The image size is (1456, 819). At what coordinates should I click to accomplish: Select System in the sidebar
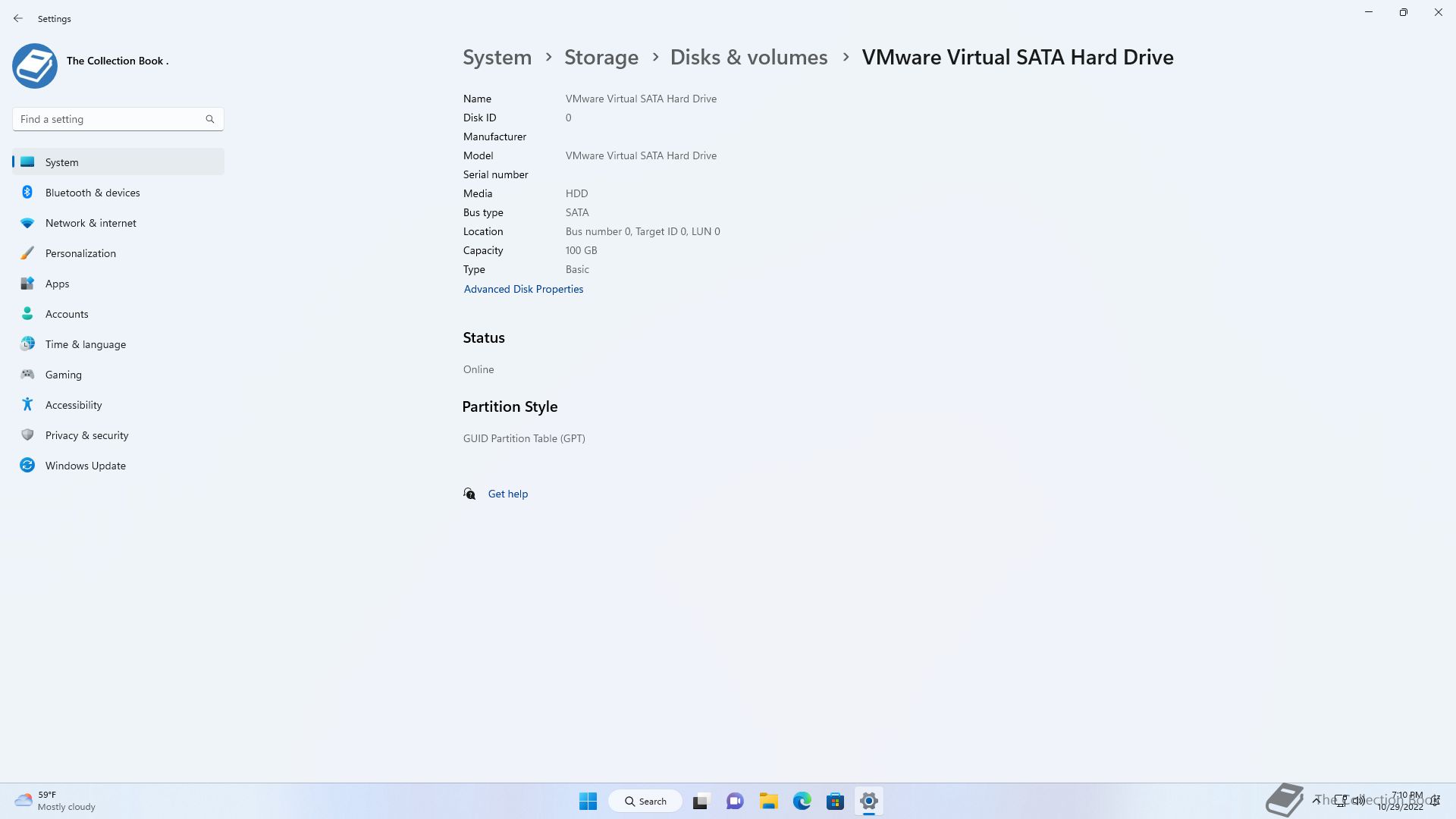pos(118,162)
